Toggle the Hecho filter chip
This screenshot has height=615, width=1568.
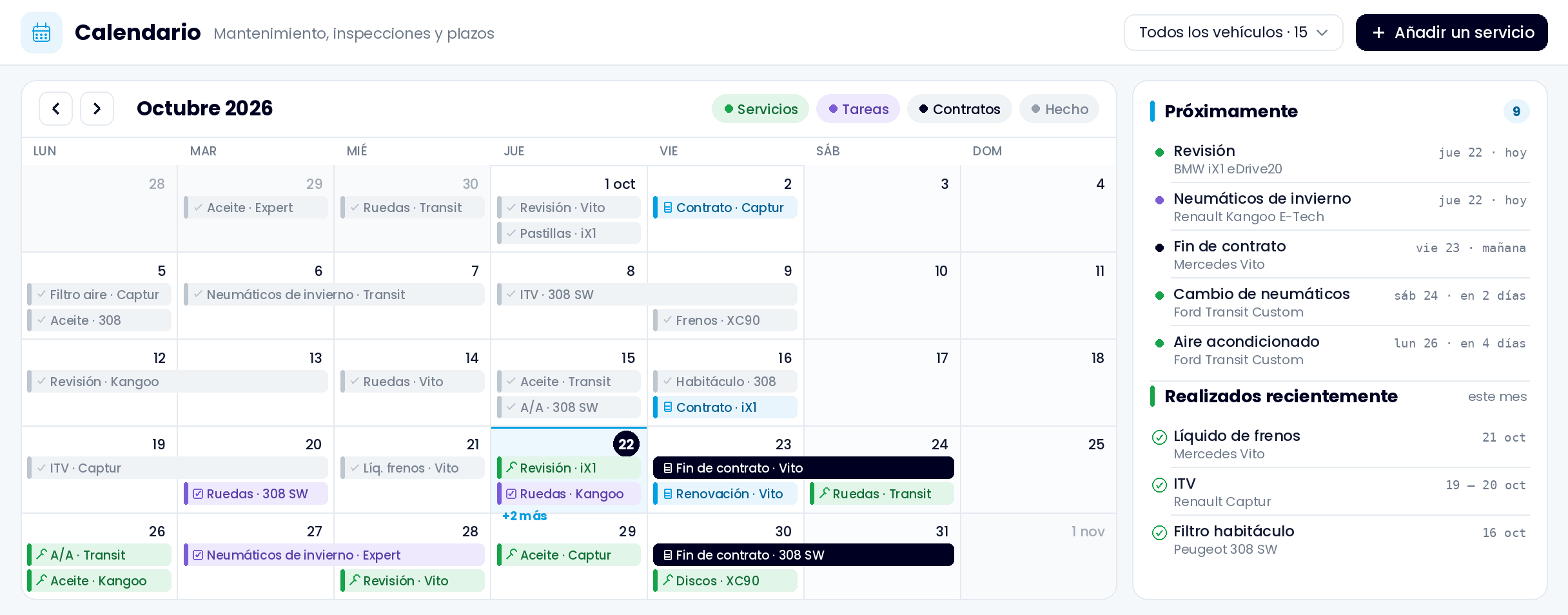[x=1059, y=109]
